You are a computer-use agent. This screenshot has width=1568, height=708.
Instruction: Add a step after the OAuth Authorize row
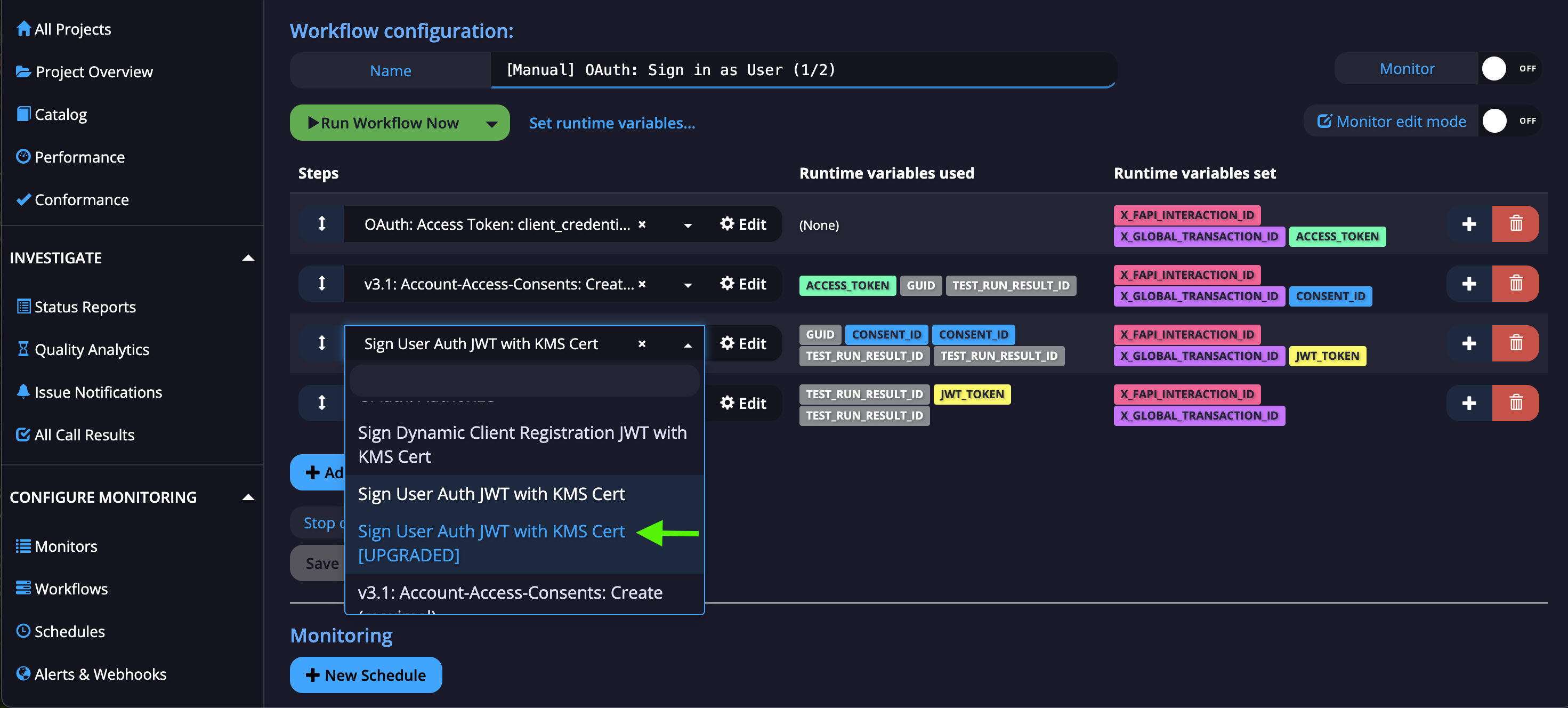1469,403
